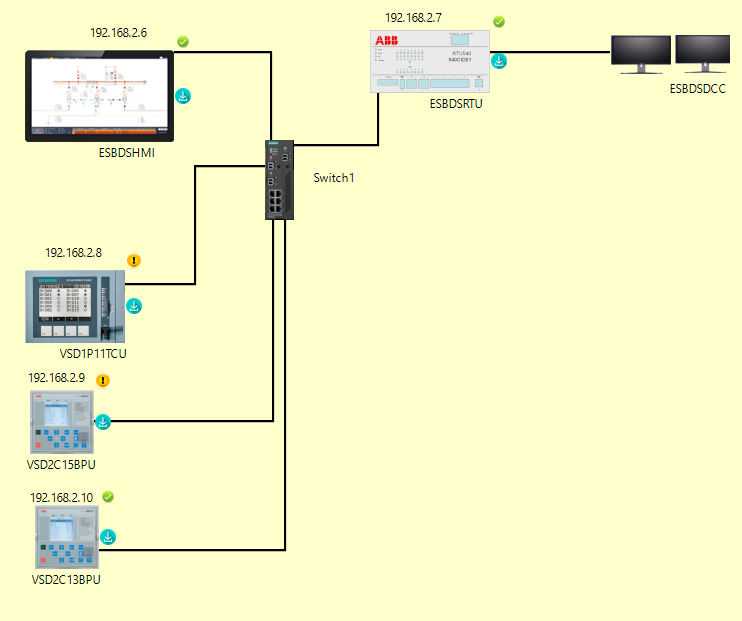Click the ESBDSDCC name label
742x621 pixels.
click(698, 90)
